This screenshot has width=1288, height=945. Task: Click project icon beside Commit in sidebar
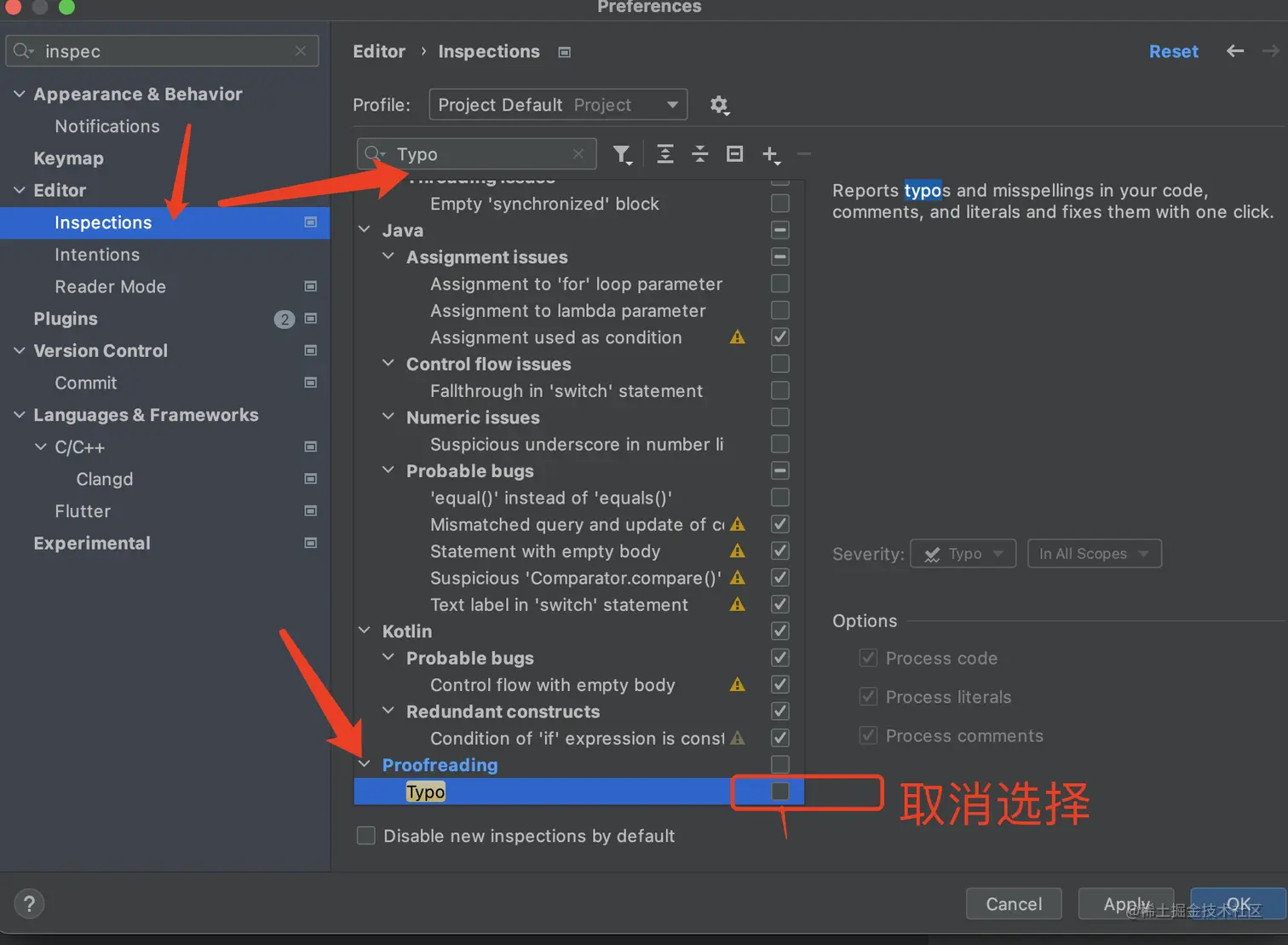click(x=311, y=383)
